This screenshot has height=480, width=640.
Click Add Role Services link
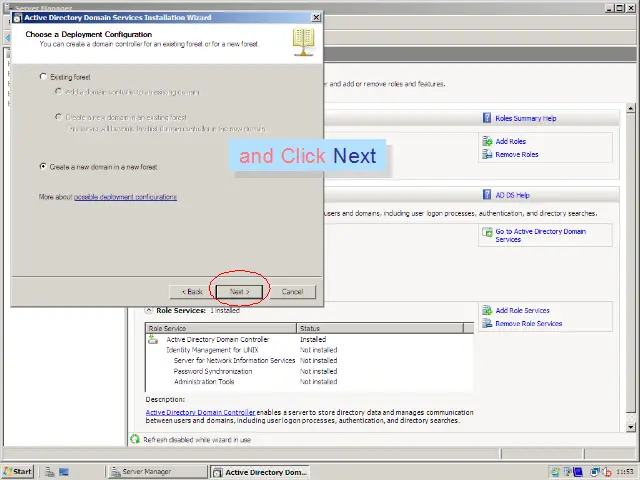coord(522,311)
